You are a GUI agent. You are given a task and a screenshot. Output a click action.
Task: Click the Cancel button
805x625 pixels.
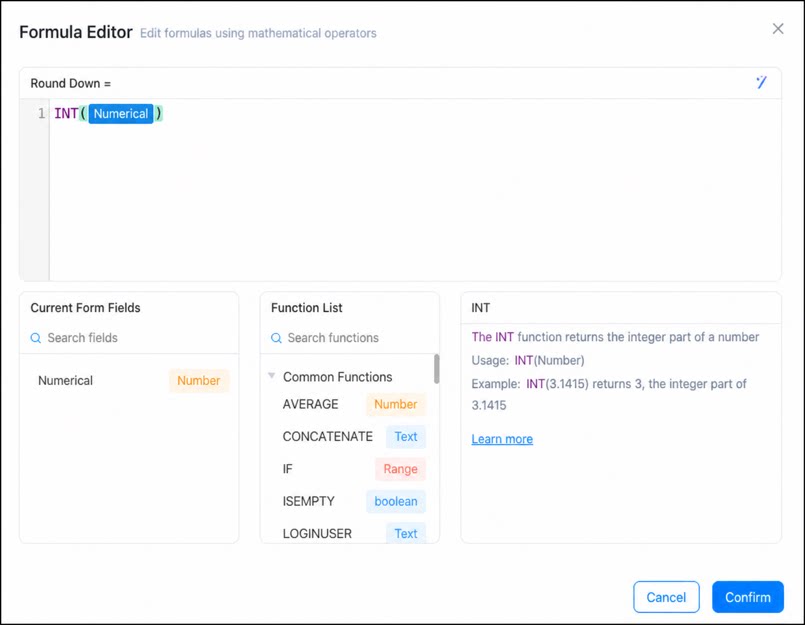point(666,597)
